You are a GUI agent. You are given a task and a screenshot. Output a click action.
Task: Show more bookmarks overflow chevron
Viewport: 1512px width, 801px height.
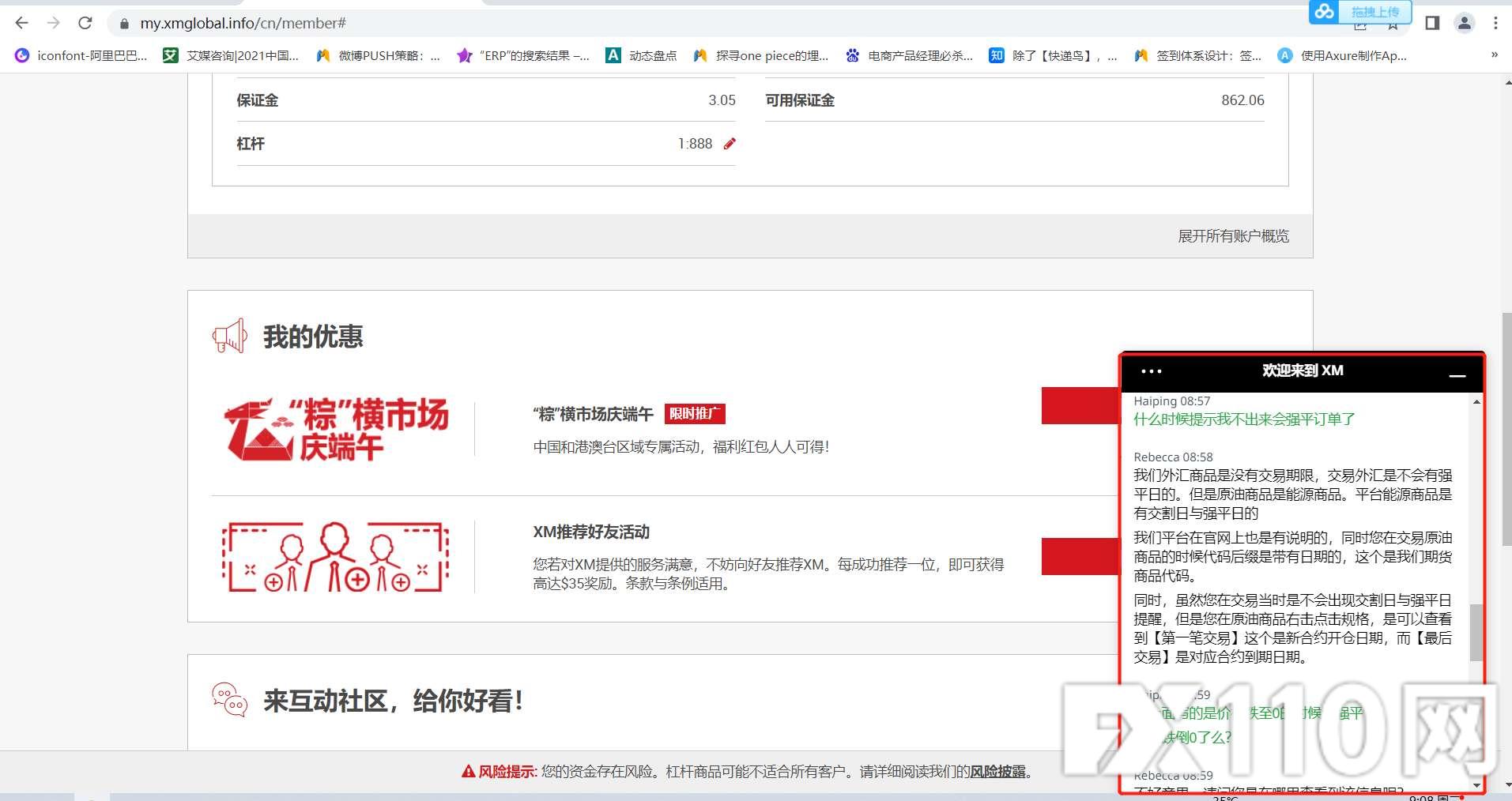1494,55
